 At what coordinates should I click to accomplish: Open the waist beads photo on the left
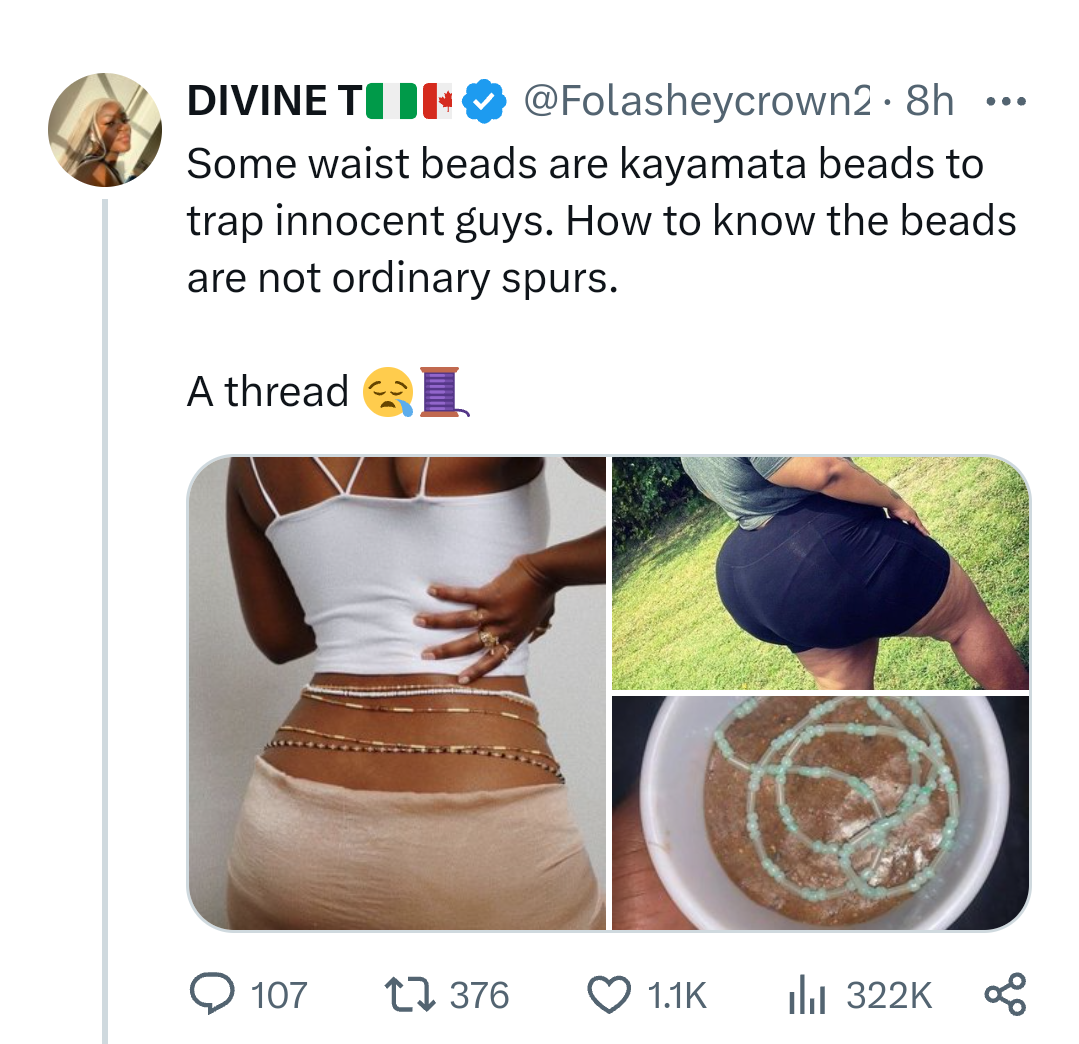point(397,693)
